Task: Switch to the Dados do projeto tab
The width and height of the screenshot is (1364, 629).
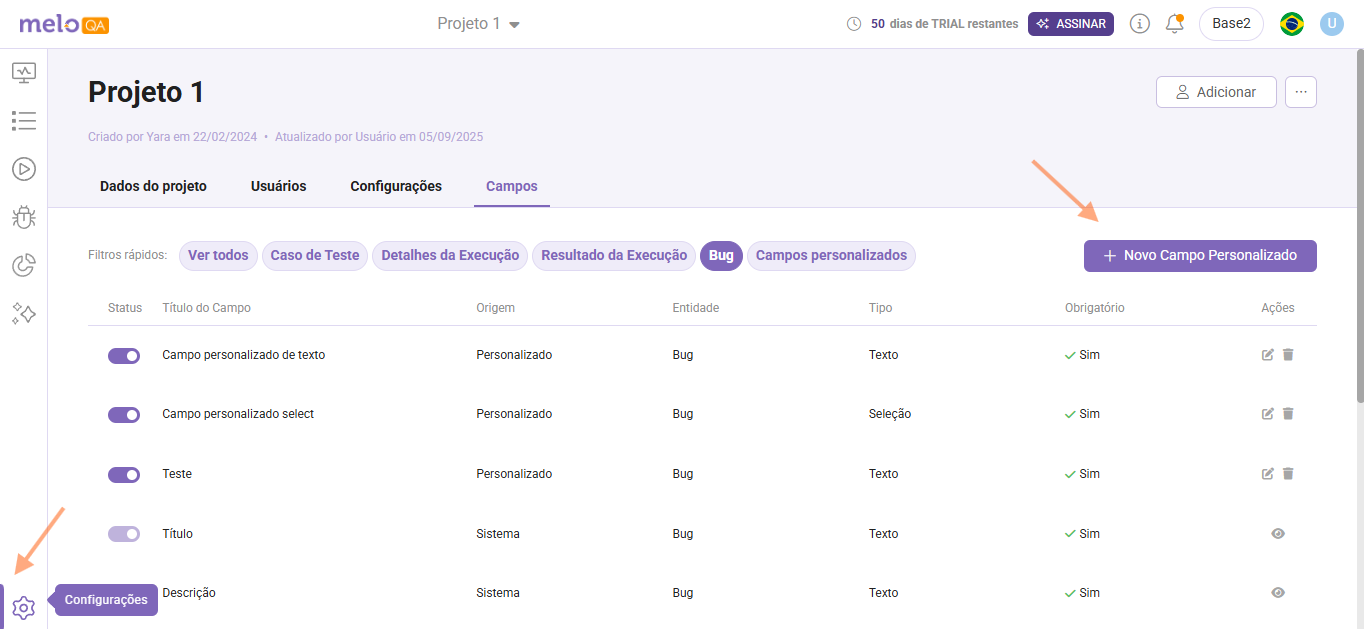Action: [153, 186]
